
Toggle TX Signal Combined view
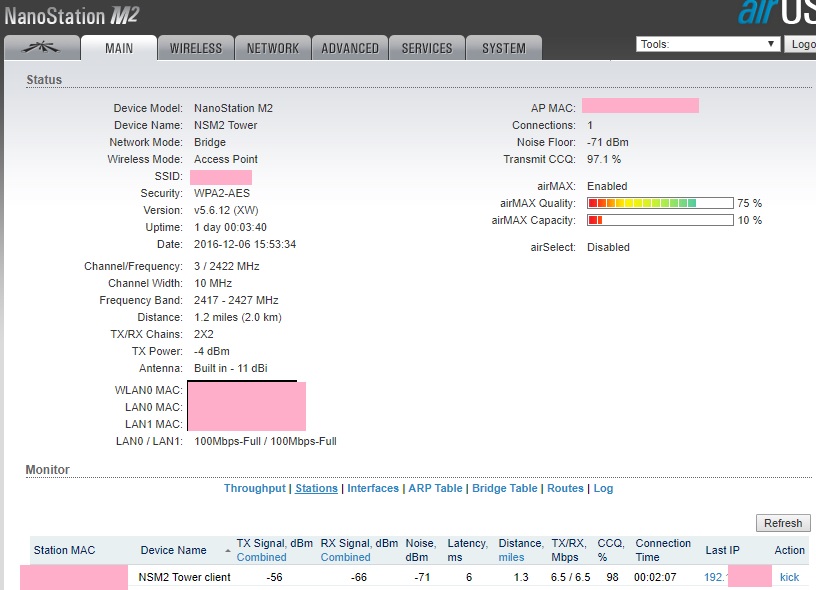tap(261, 557)
